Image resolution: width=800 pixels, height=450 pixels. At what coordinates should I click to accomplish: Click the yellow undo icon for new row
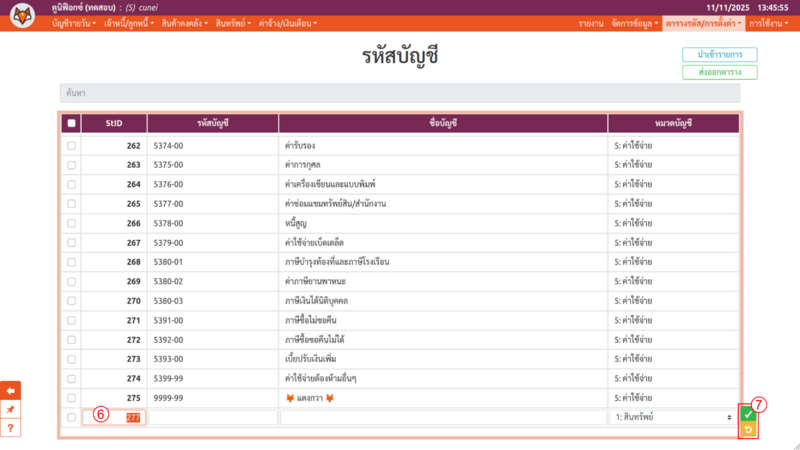point(747,430)
